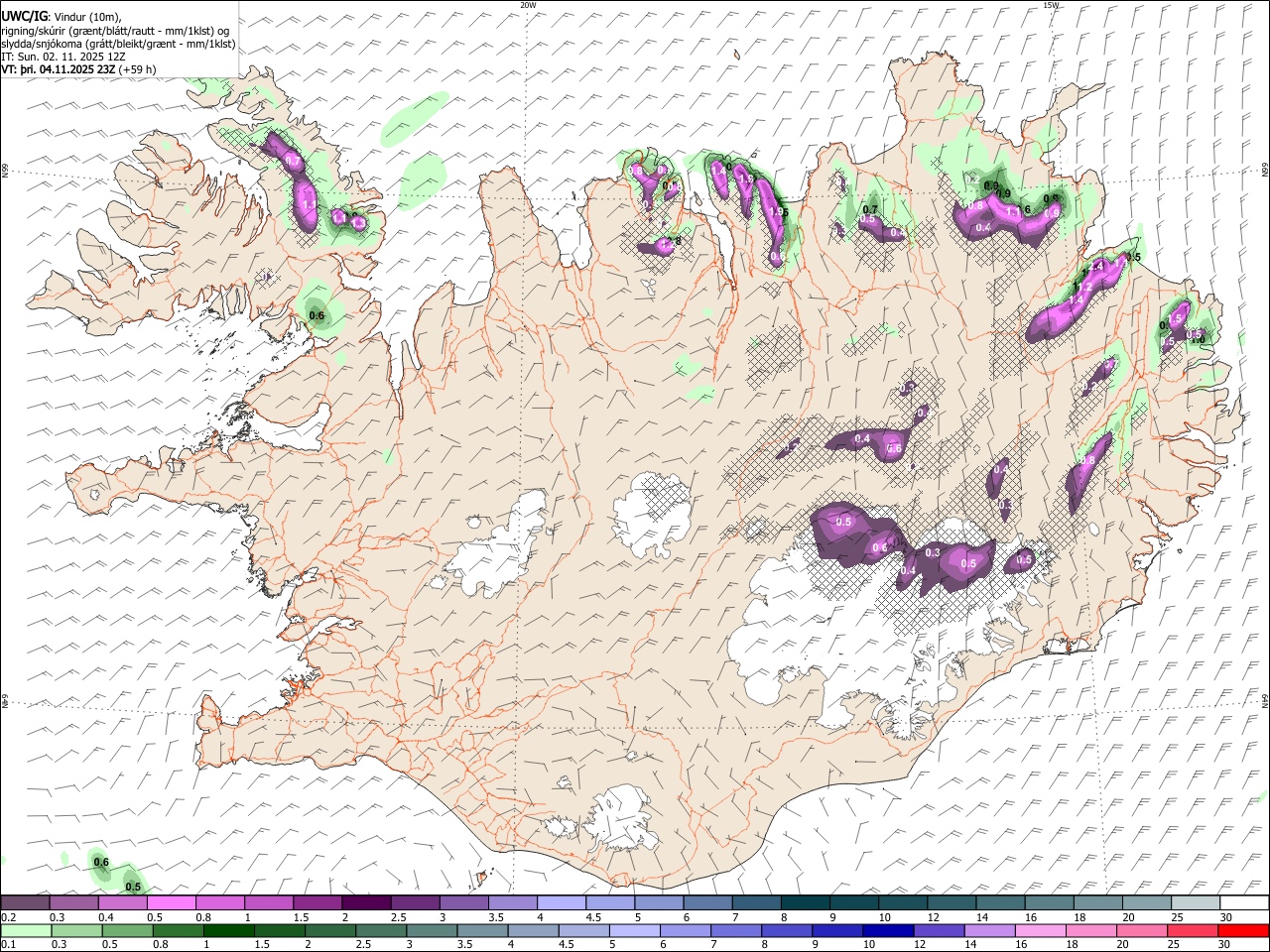This screenshot has width=1270, height=952.
Task: Click the pale grey 25 snow legend swatch
Action: pos(1196,902)
